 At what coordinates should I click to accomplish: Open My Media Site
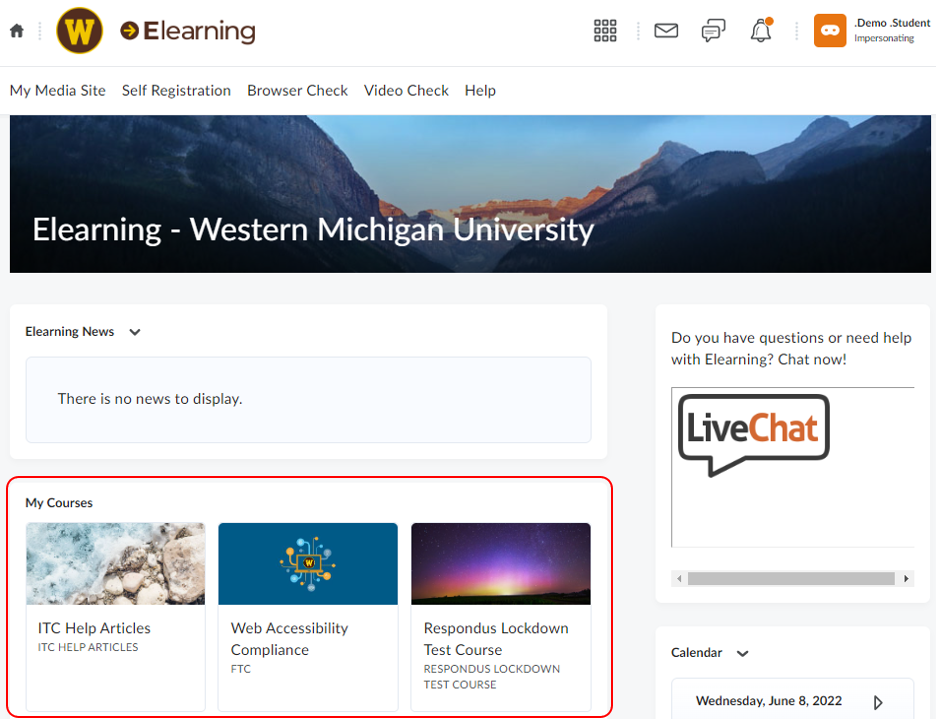57,90
